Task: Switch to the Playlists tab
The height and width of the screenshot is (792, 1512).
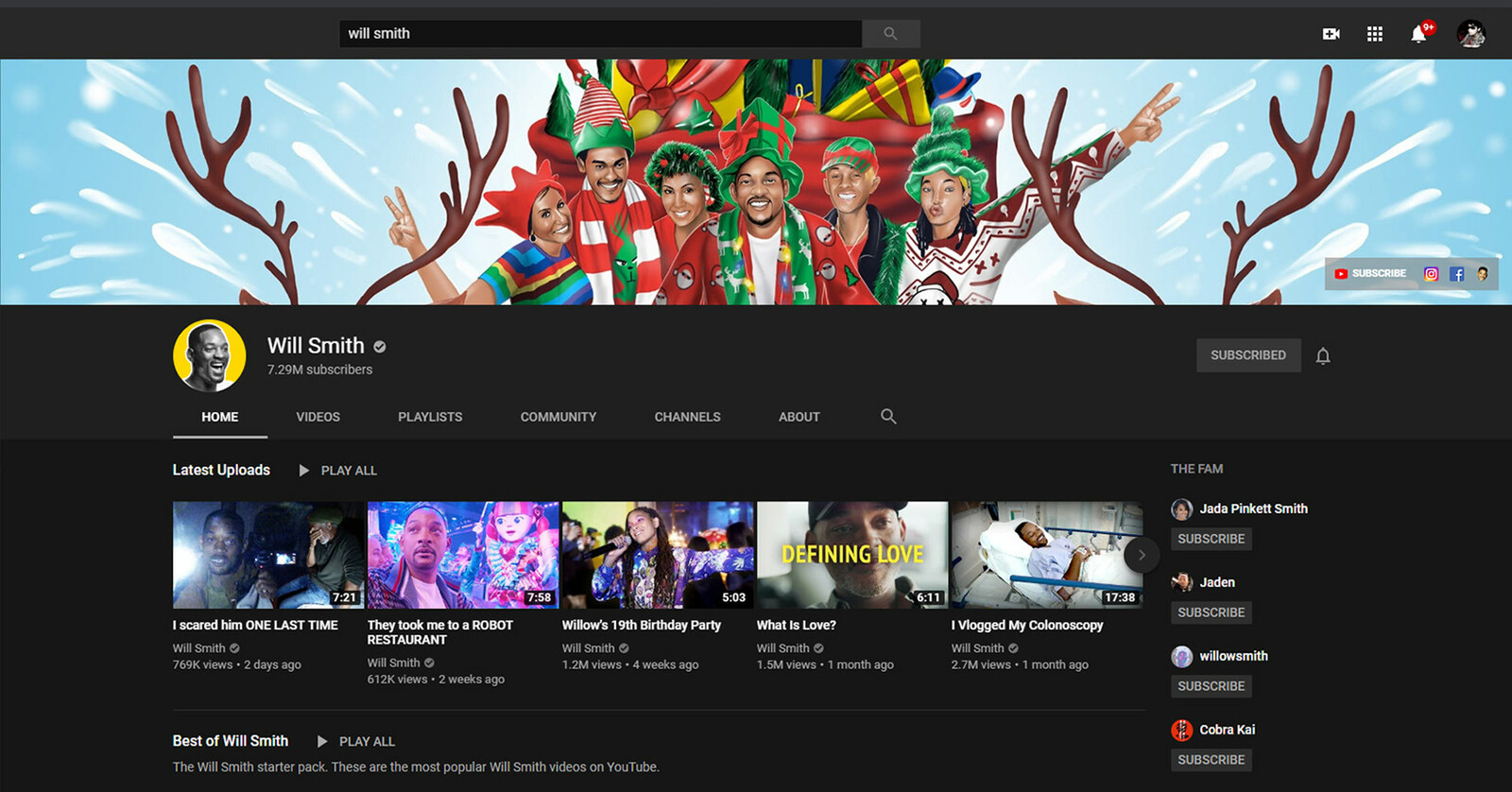Action: (430, 417)
